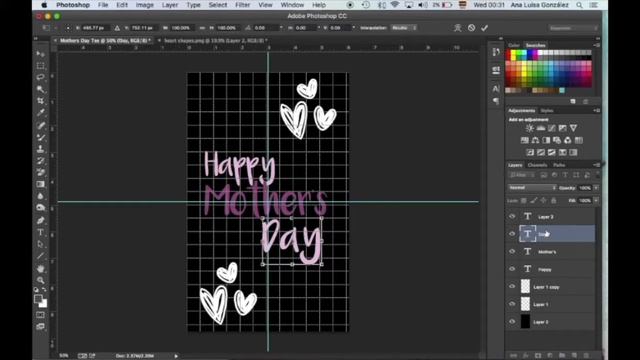The height and width of the screenshot is (360, 640).
Task: Hide the Happy text layer
Action: [x=512, y=269]
